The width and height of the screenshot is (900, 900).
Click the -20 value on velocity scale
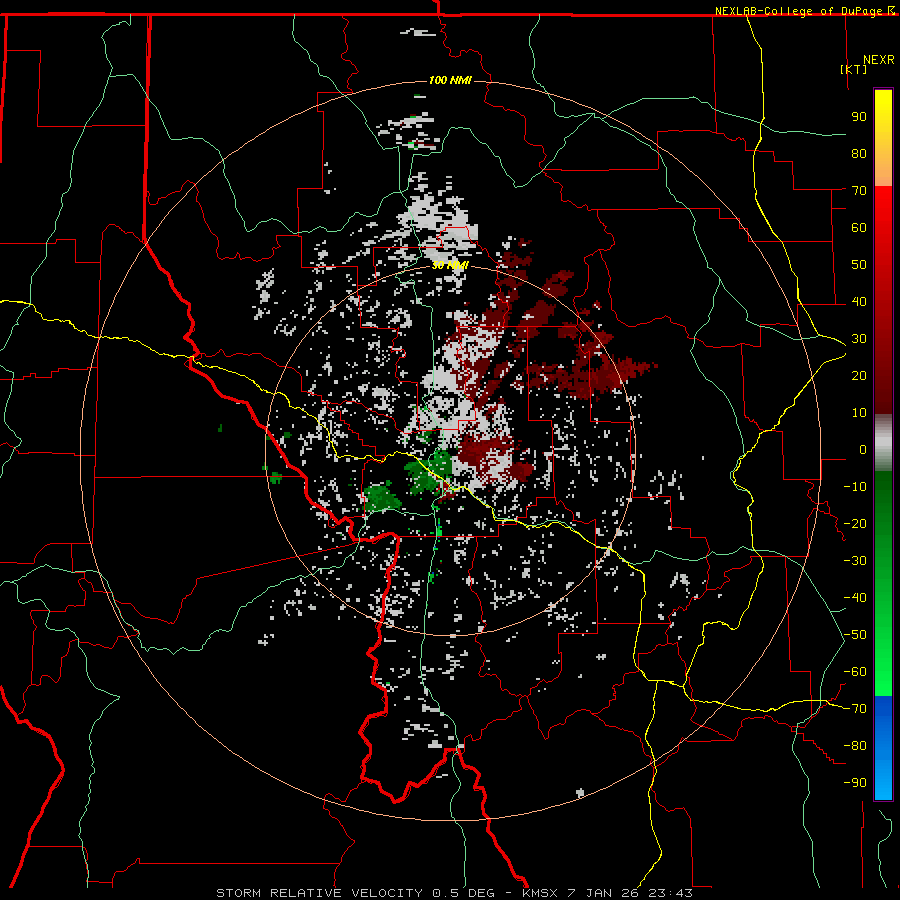pos(855,524)
